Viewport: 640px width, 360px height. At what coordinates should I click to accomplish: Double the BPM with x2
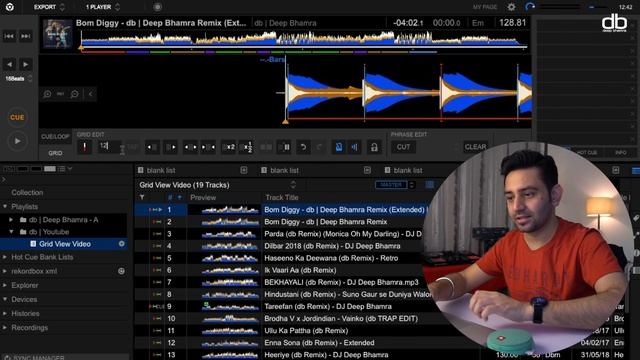click(x=230, y=147)
